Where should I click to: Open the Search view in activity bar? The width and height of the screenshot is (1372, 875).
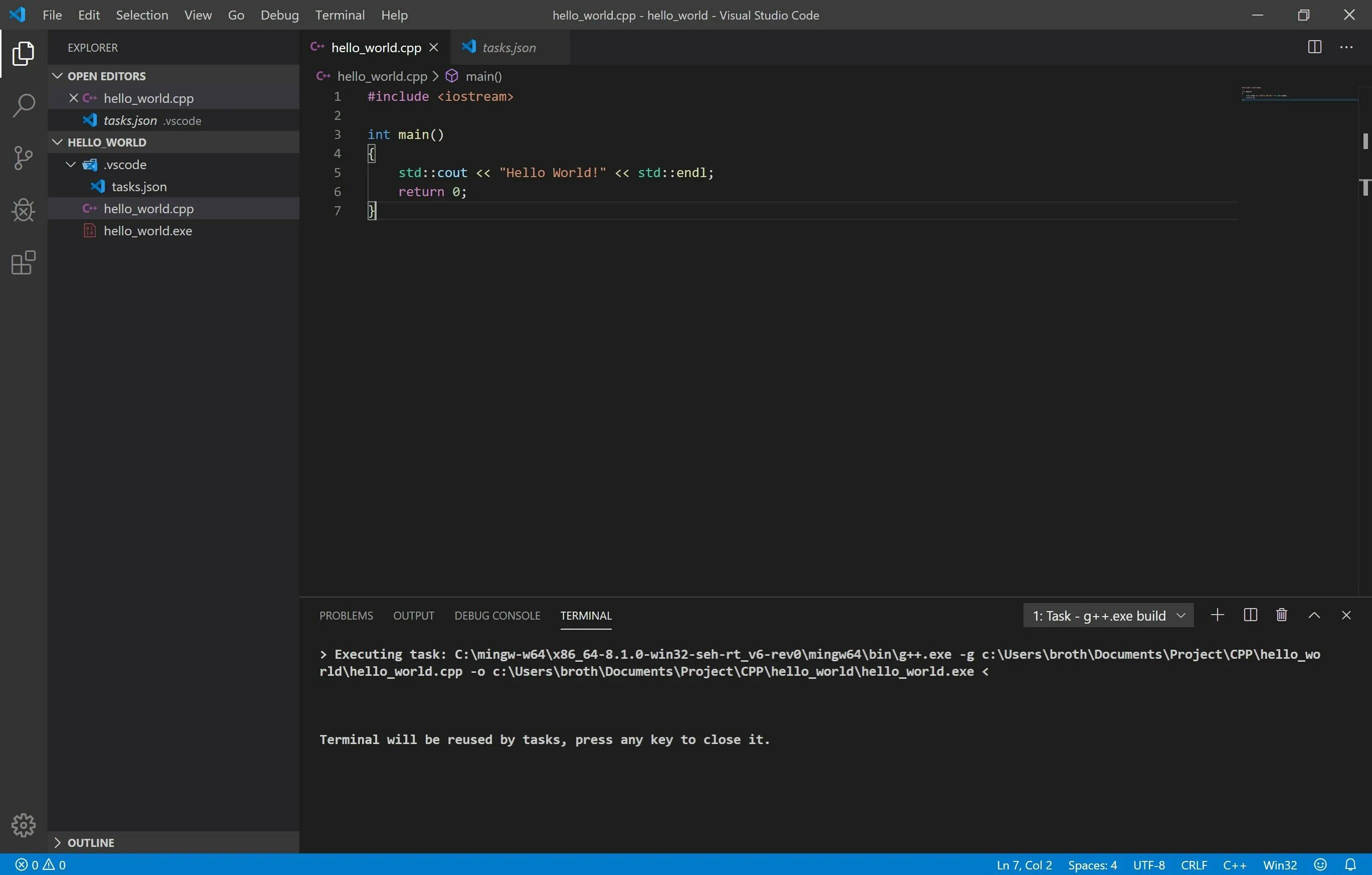24,105
